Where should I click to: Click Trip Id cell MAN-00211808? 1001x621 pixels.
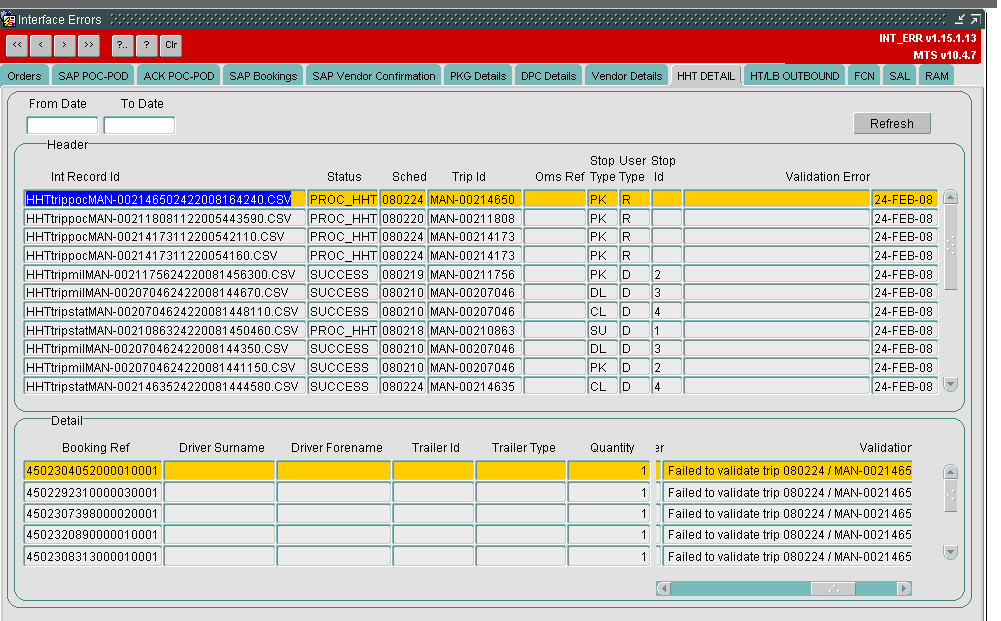(x=474, y=218)
